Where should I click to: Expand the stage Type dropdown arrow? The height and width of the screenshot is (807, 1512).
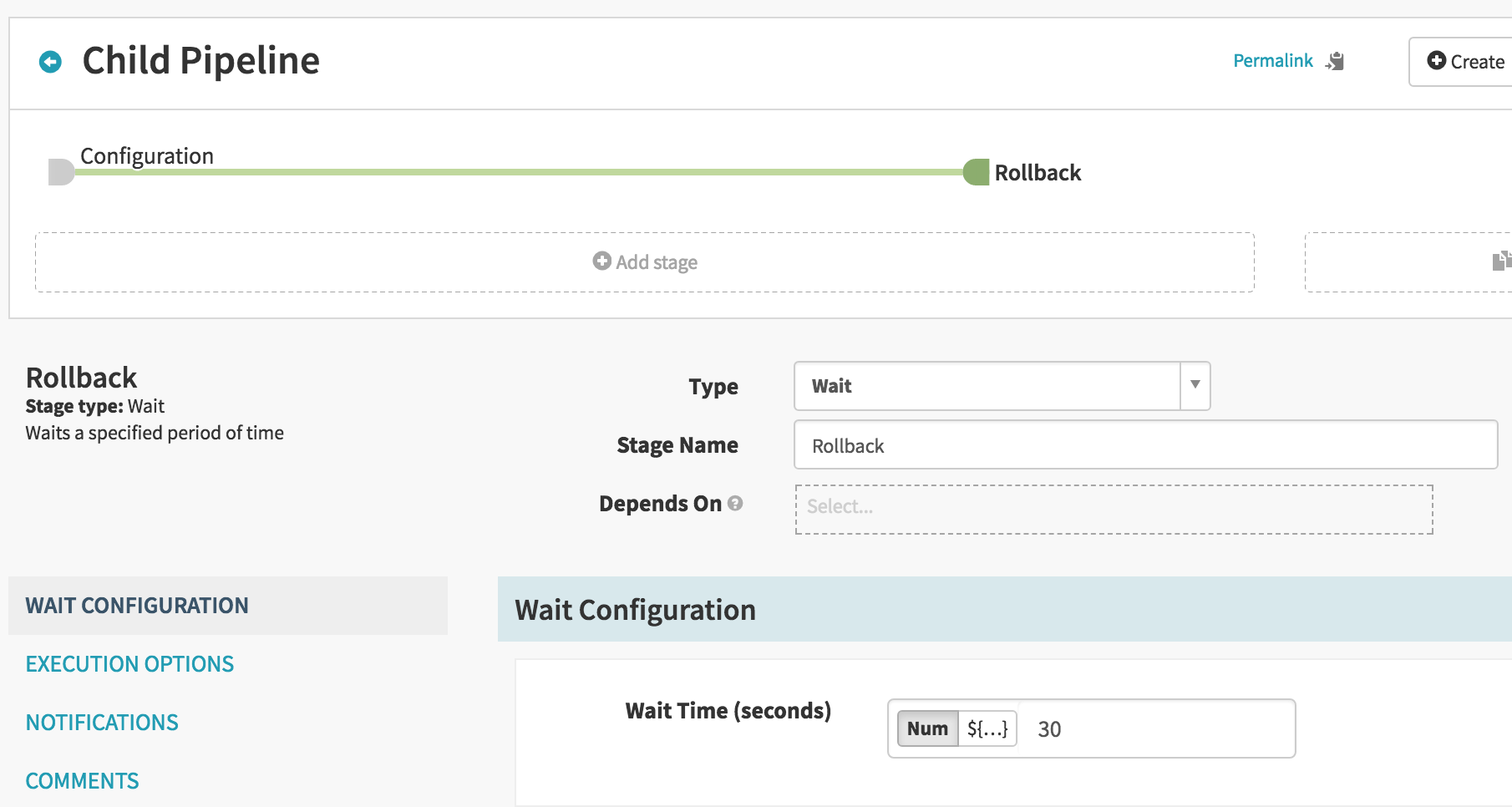[1195, 385]
